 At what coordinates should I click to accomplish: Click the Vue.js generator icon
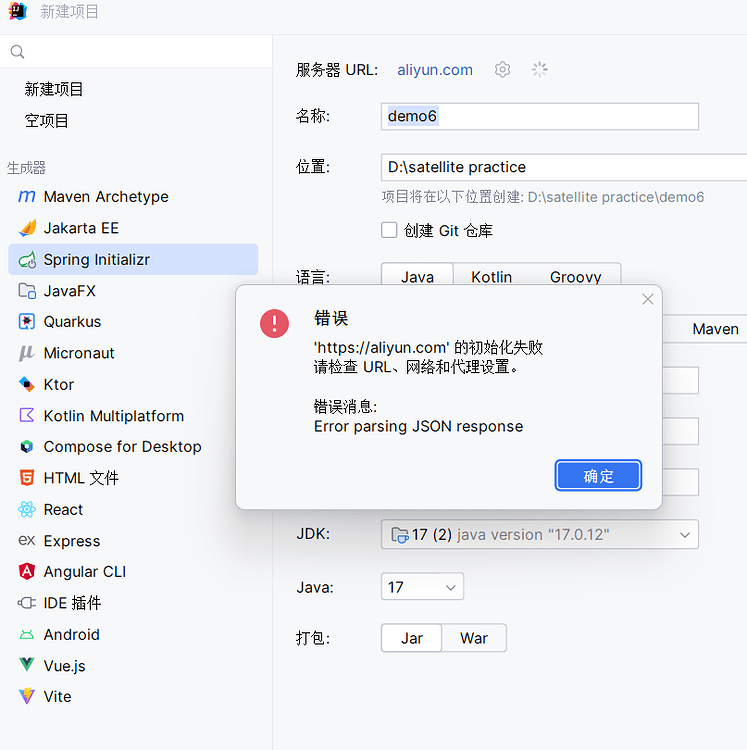pyautogui.click(x=27, y=666)
